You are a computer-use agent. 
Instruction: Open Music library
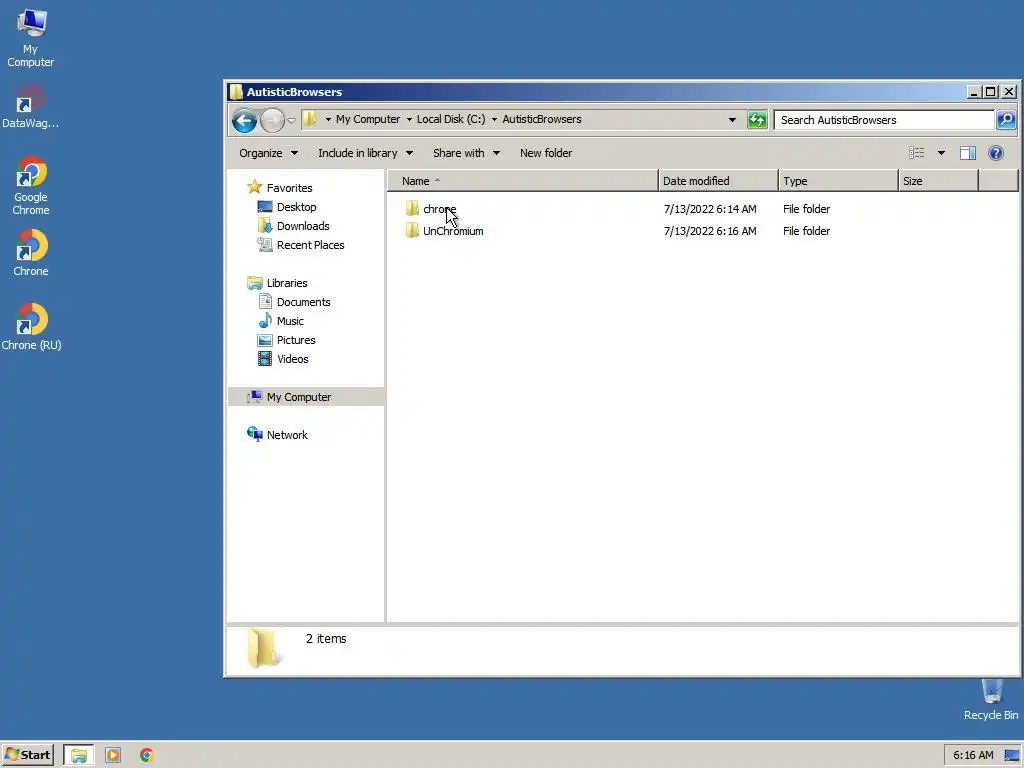tap(281, 321)
